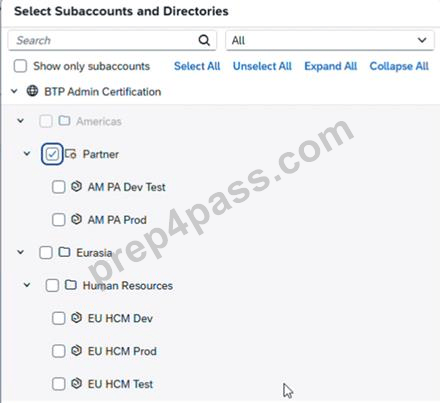
Task: Uncheck the Partner directory checkbox
Action: coord(52,154)
